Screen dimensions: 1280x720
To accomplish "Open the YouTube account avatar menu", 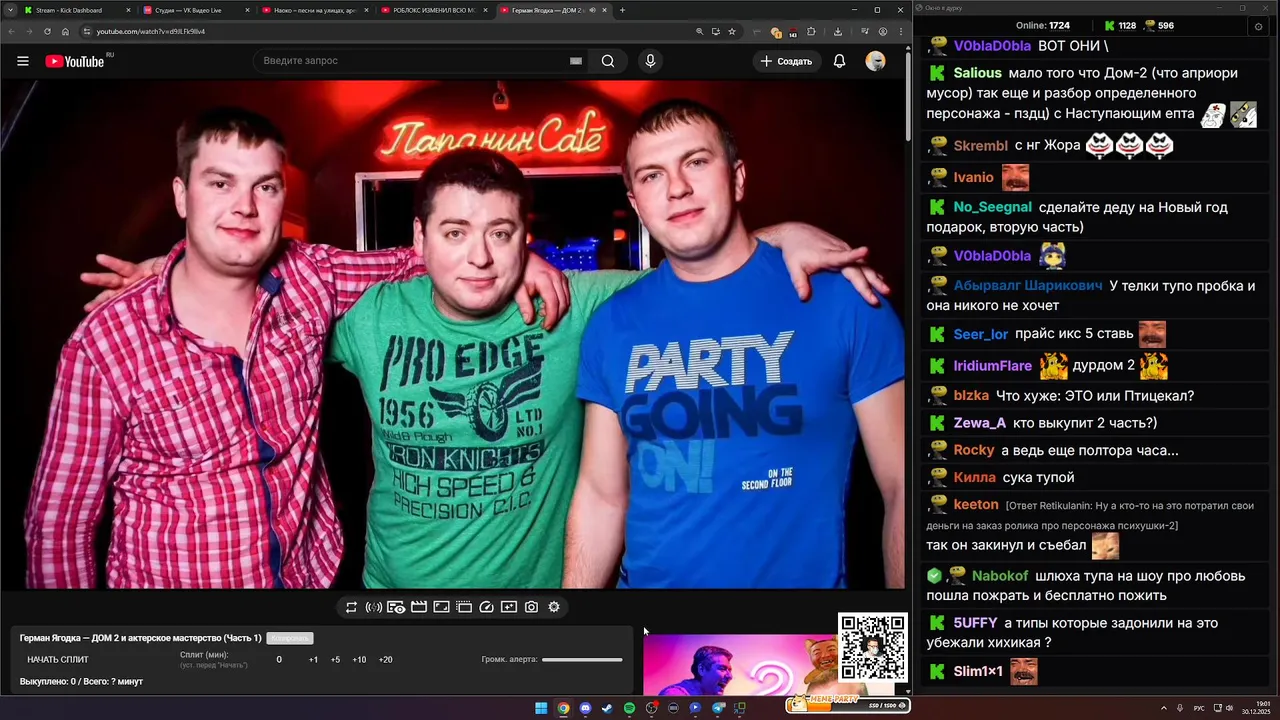I will (875, 61).
